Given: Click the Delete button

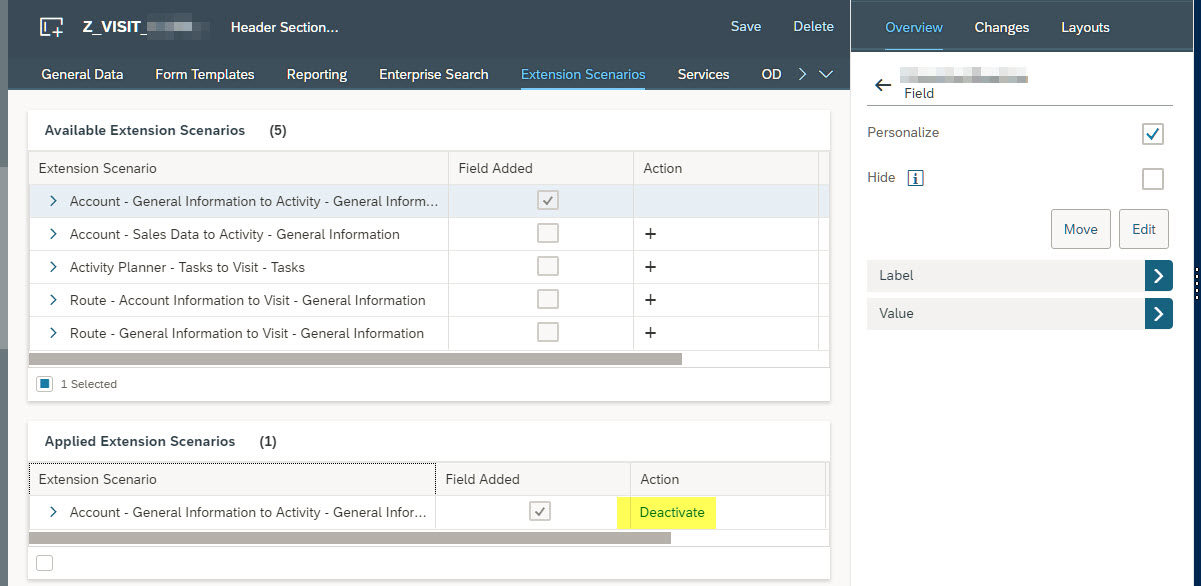Looking at the screenshot, I should 813,27.
